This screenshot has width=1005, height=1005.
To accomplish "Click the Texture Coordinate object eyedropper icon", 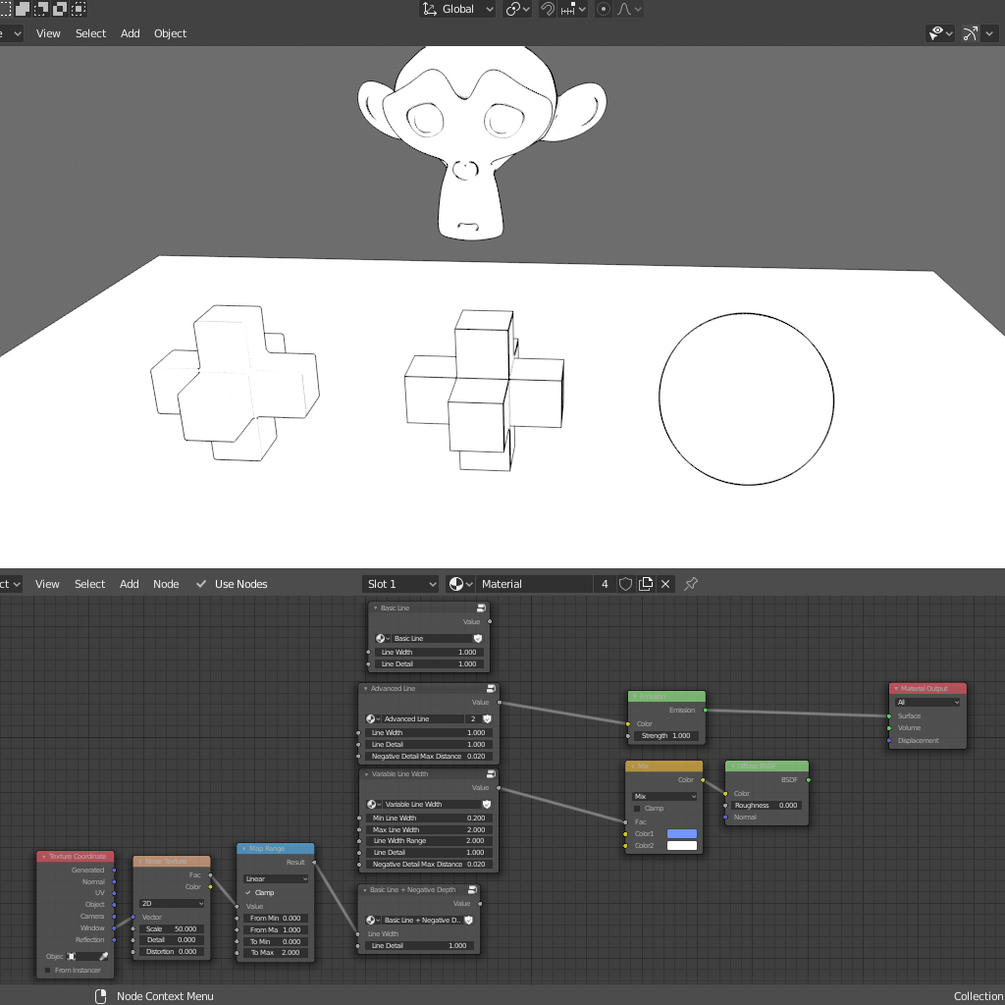I will point(104,956).
